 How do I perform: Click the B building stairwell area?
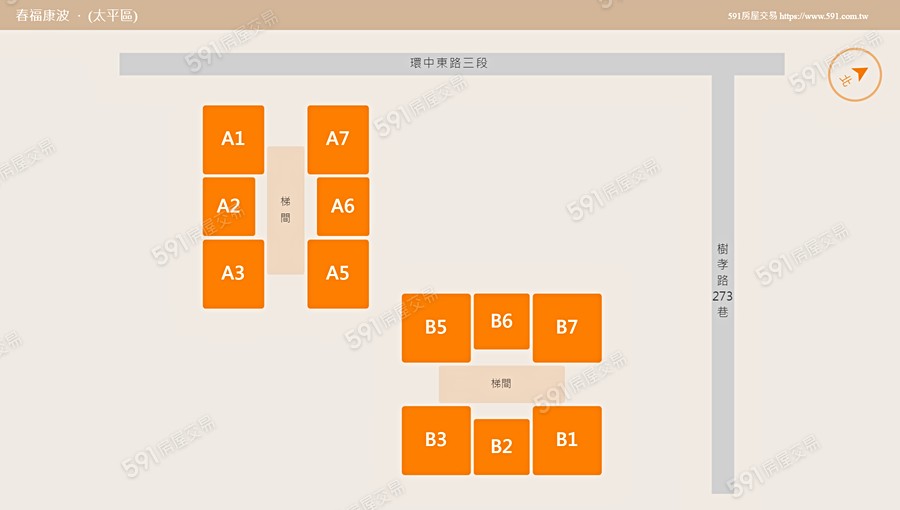pyautogui.click(x=501, y=384)
